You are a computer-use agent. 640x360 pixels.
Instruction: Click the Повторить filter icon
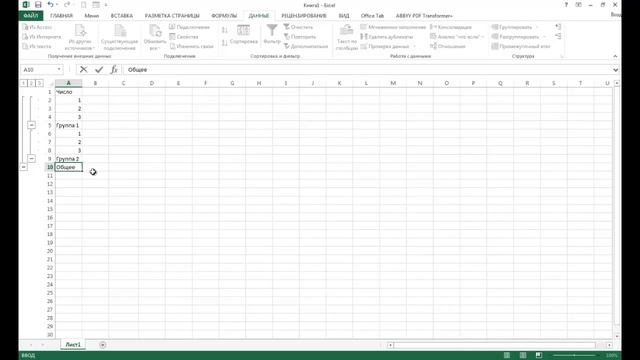click(x=287, y=37)
